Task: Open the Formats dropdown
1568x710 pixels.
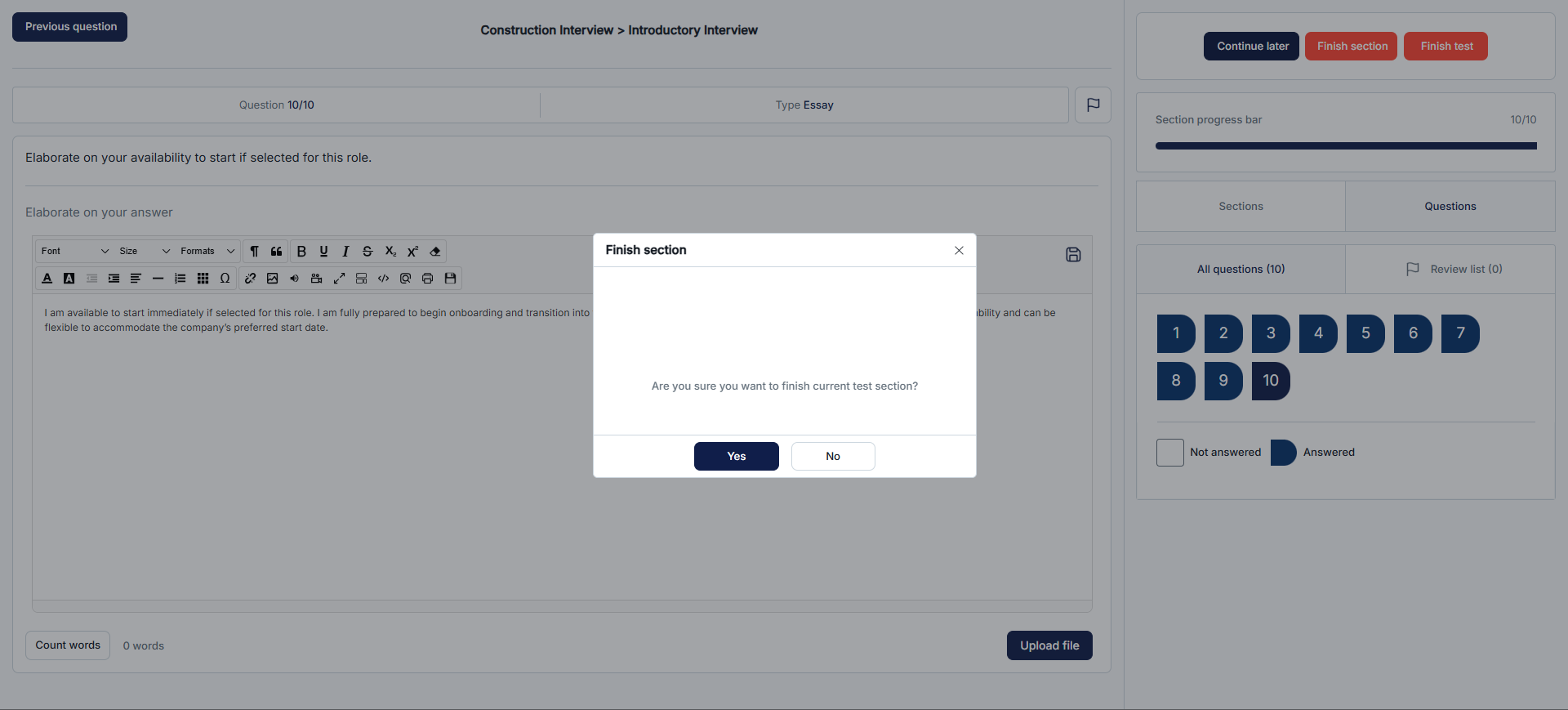Action: point(207,252)
